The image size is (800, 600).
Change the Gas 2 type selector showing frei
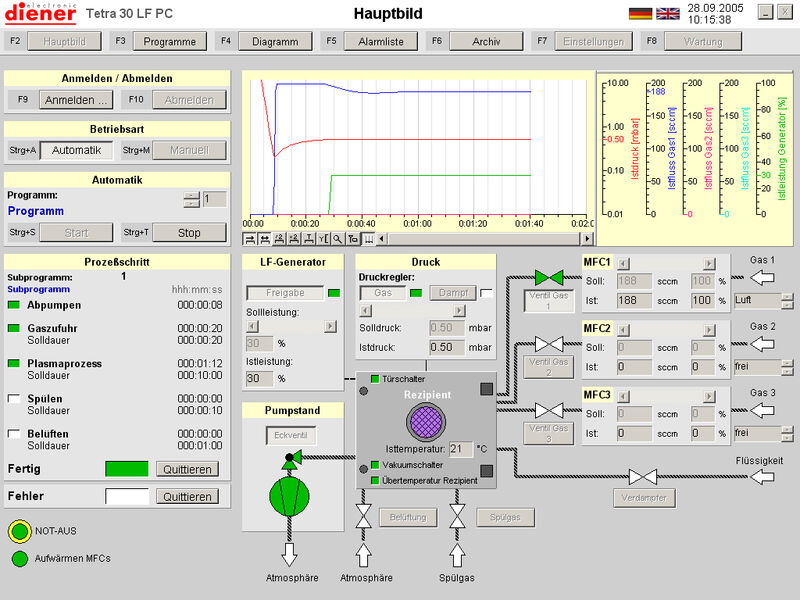point(763,367)
